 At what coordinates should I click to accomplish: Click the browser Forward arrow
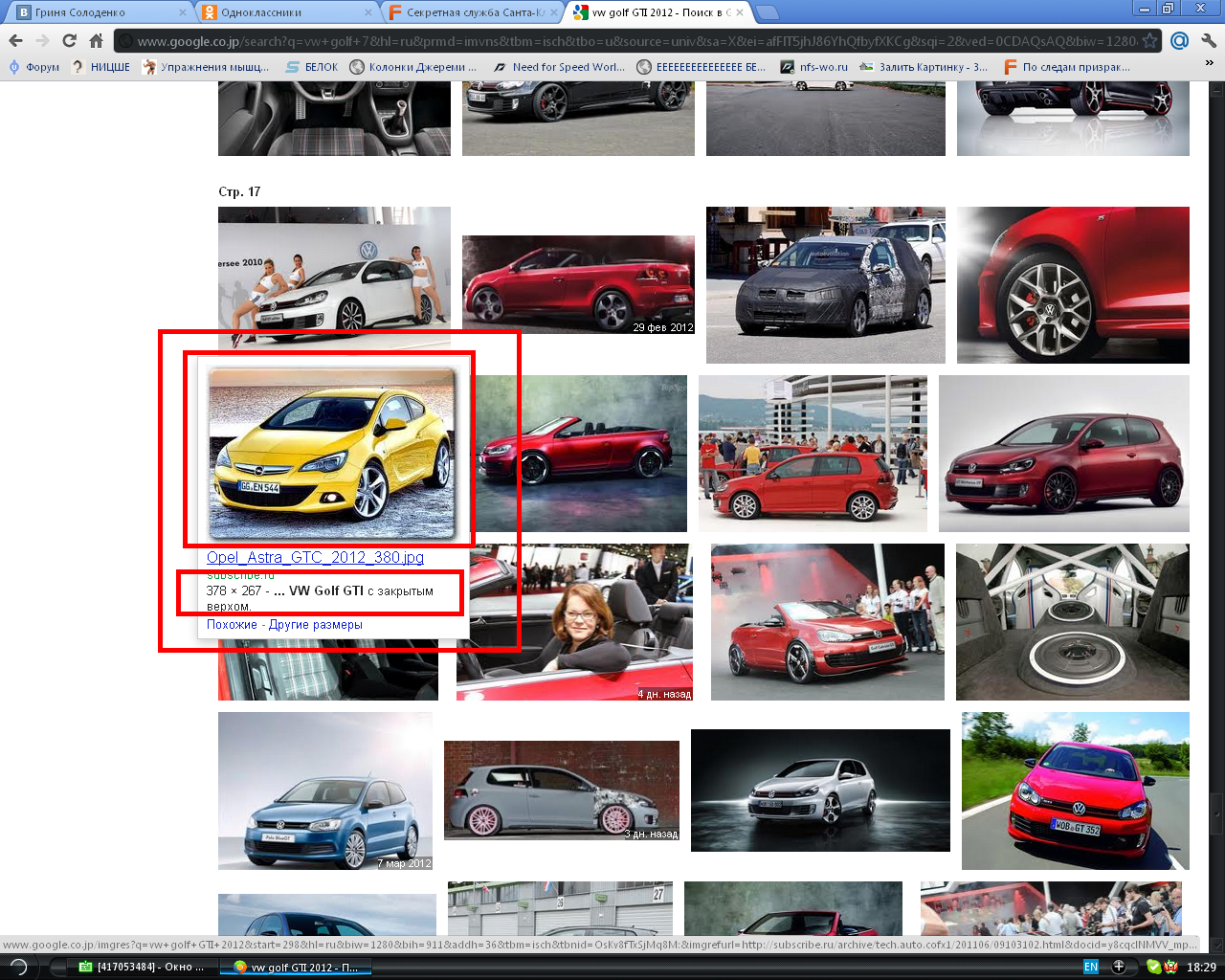pos(42,41)
